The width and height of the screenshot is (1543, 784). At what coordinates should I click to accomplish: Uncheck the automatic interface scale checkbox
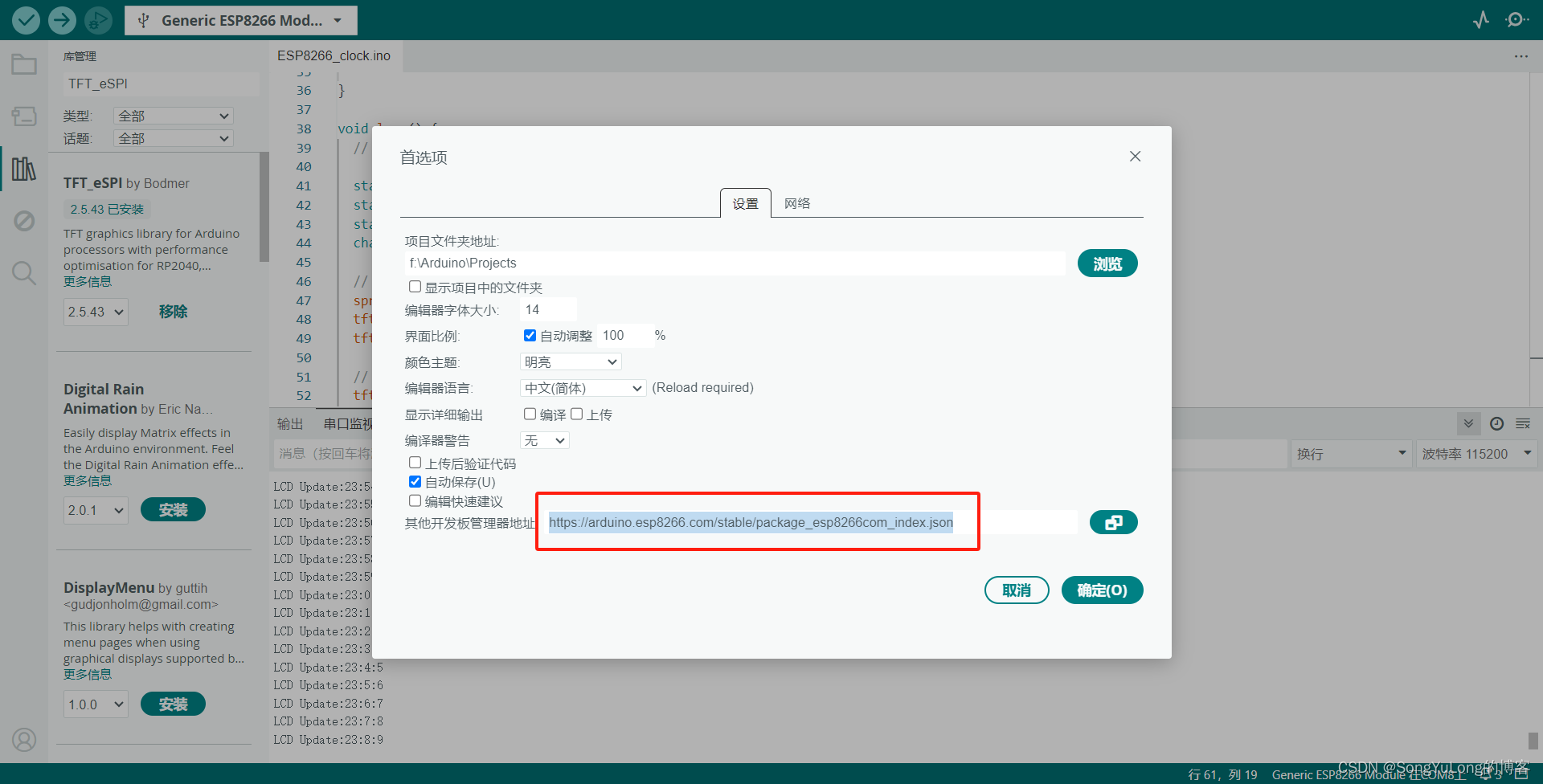click(x=530, y=335)
